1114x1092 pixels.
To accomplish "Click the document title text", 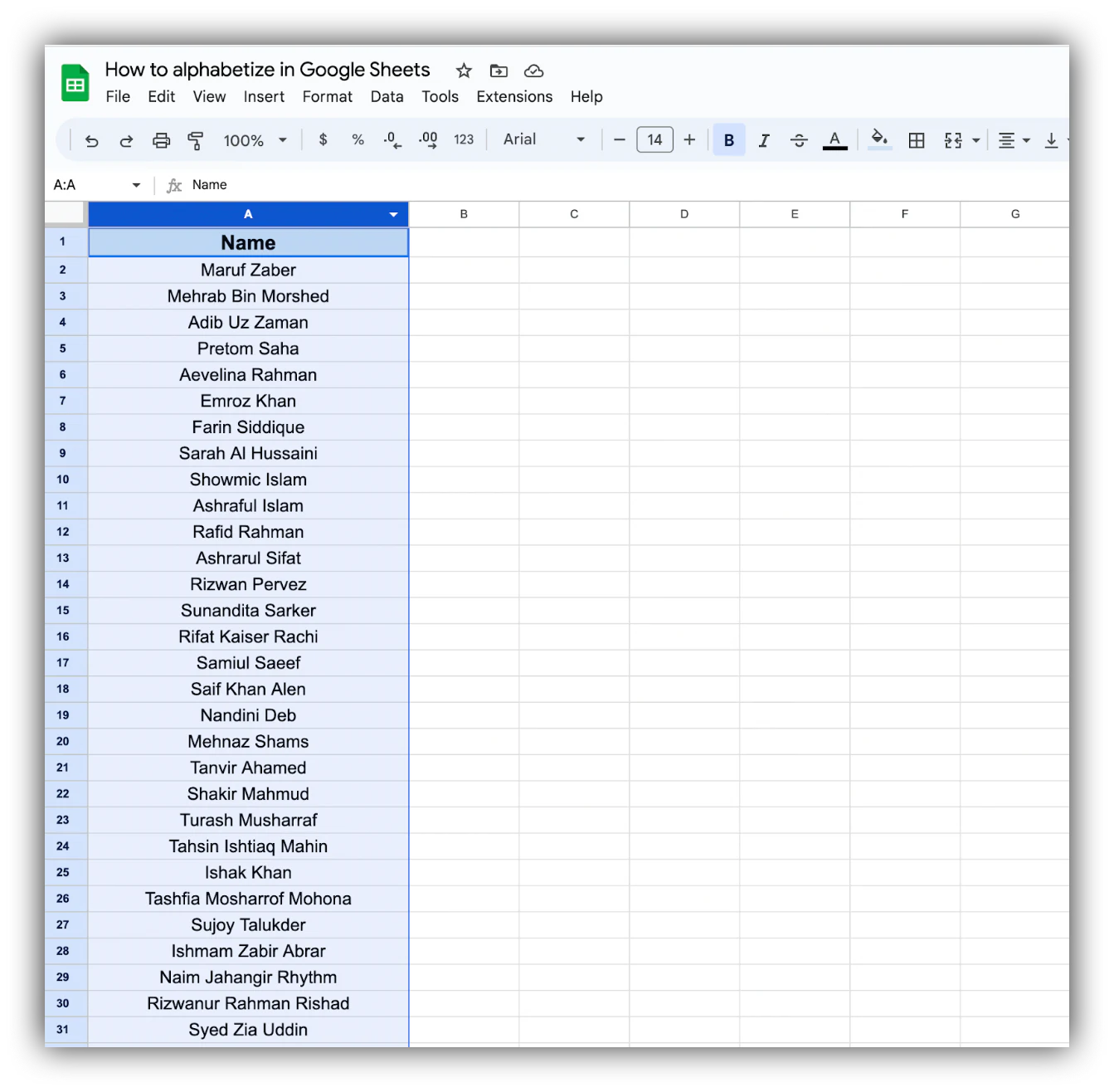I will tap(267, 70).
